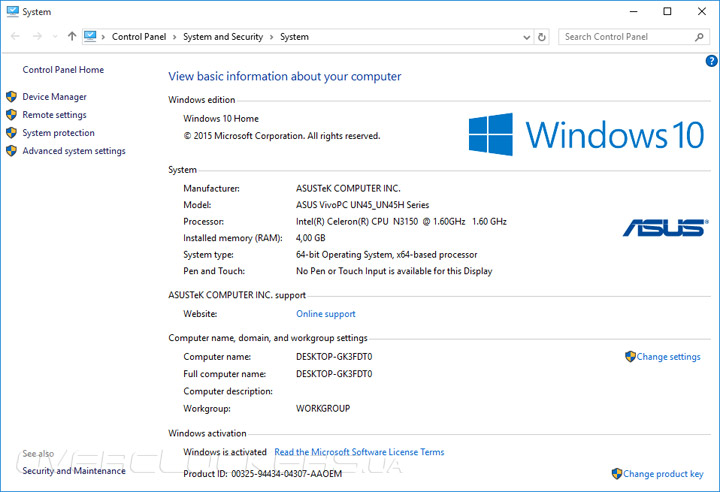Read the Microsoft Software License Terms
Screen dimensions: 720x492
pos(359,452)
